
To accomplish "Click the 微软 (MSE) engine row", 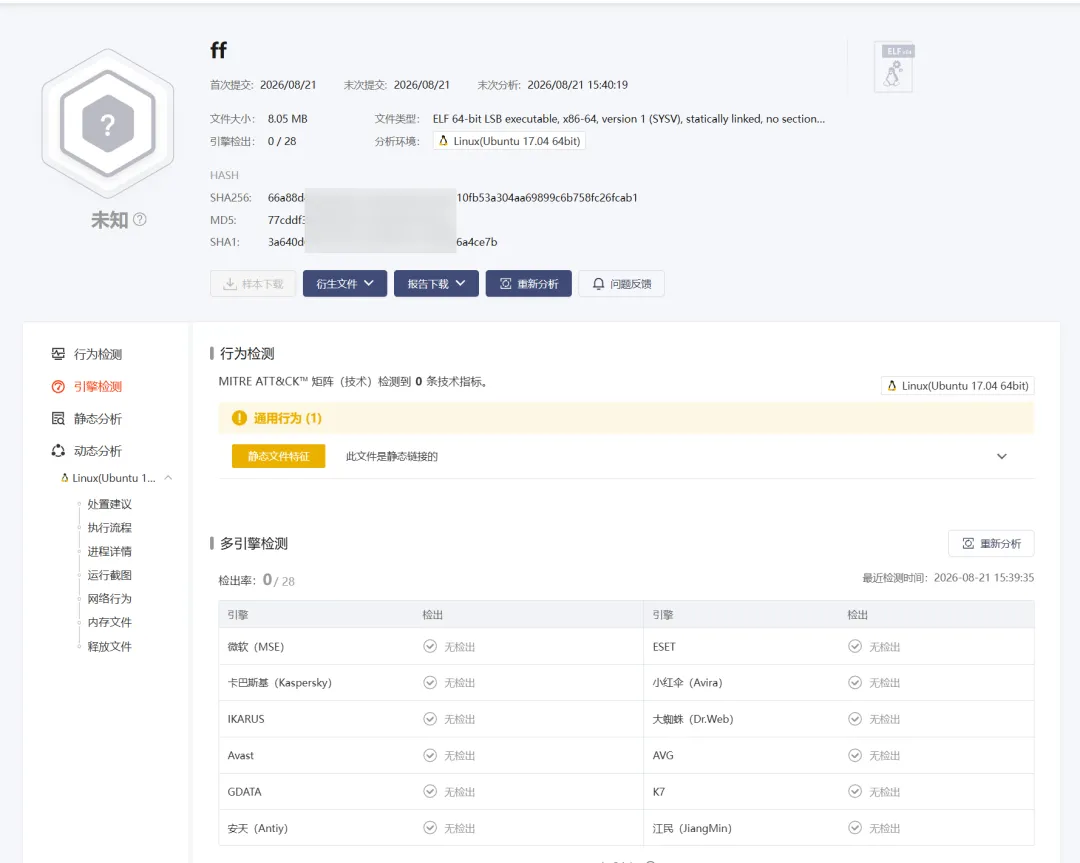I will tap(430, 647).
